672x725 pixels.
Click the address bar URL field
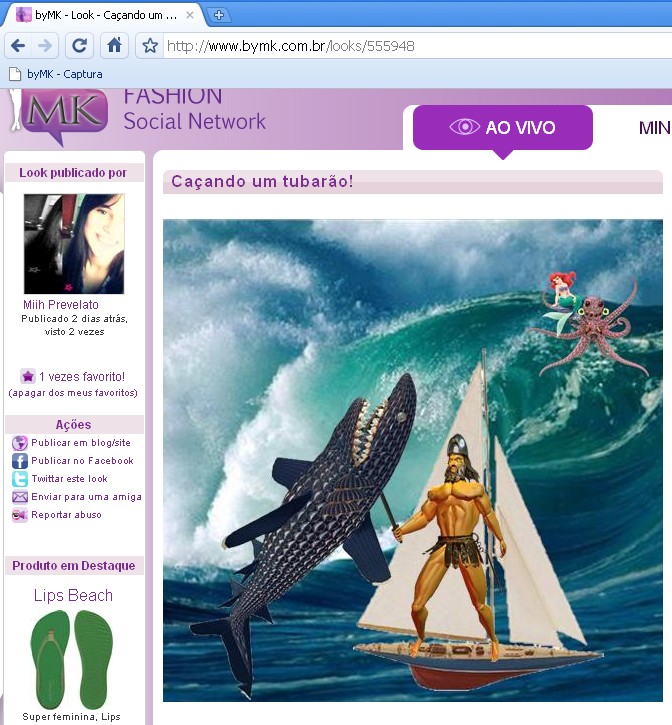pos(400,46)
